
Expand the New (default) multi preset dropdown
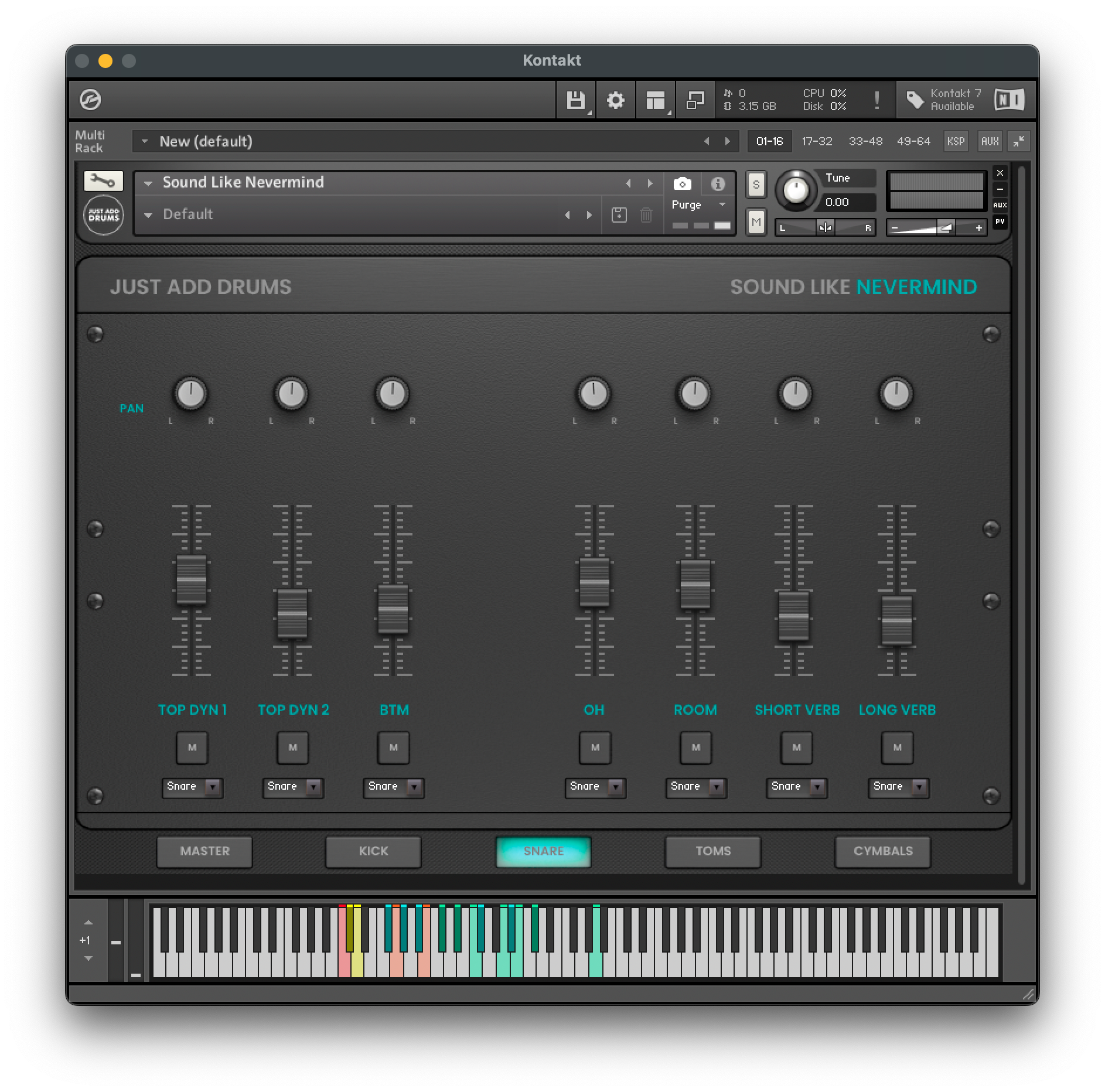tap(145, 141)
